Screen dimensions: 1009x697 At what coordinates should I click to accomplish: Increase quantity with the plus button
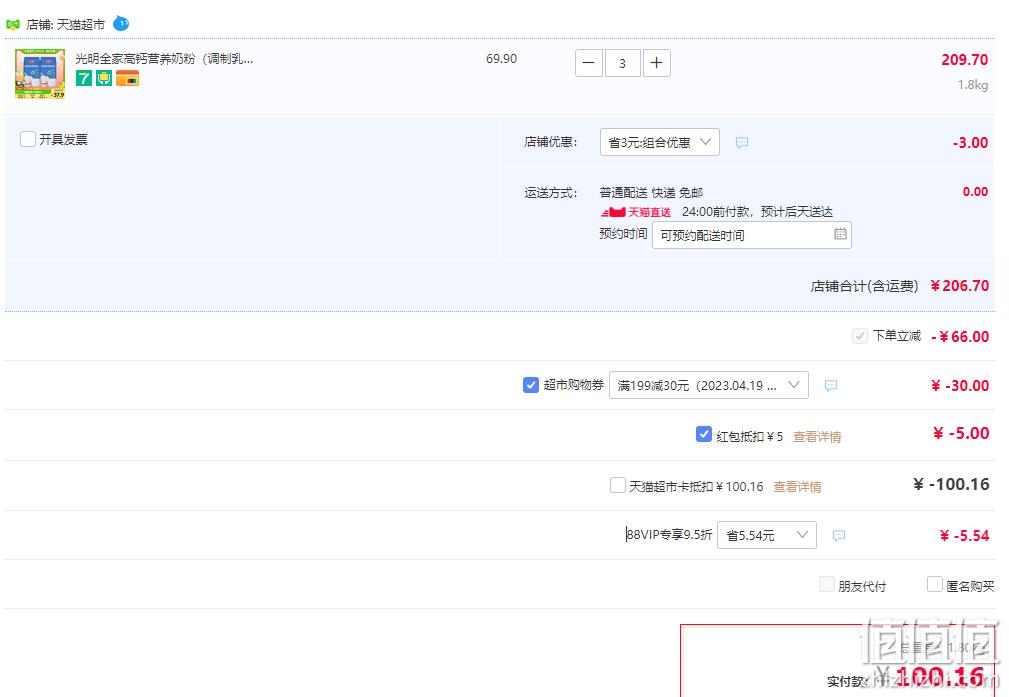click(x=656, y=63)
